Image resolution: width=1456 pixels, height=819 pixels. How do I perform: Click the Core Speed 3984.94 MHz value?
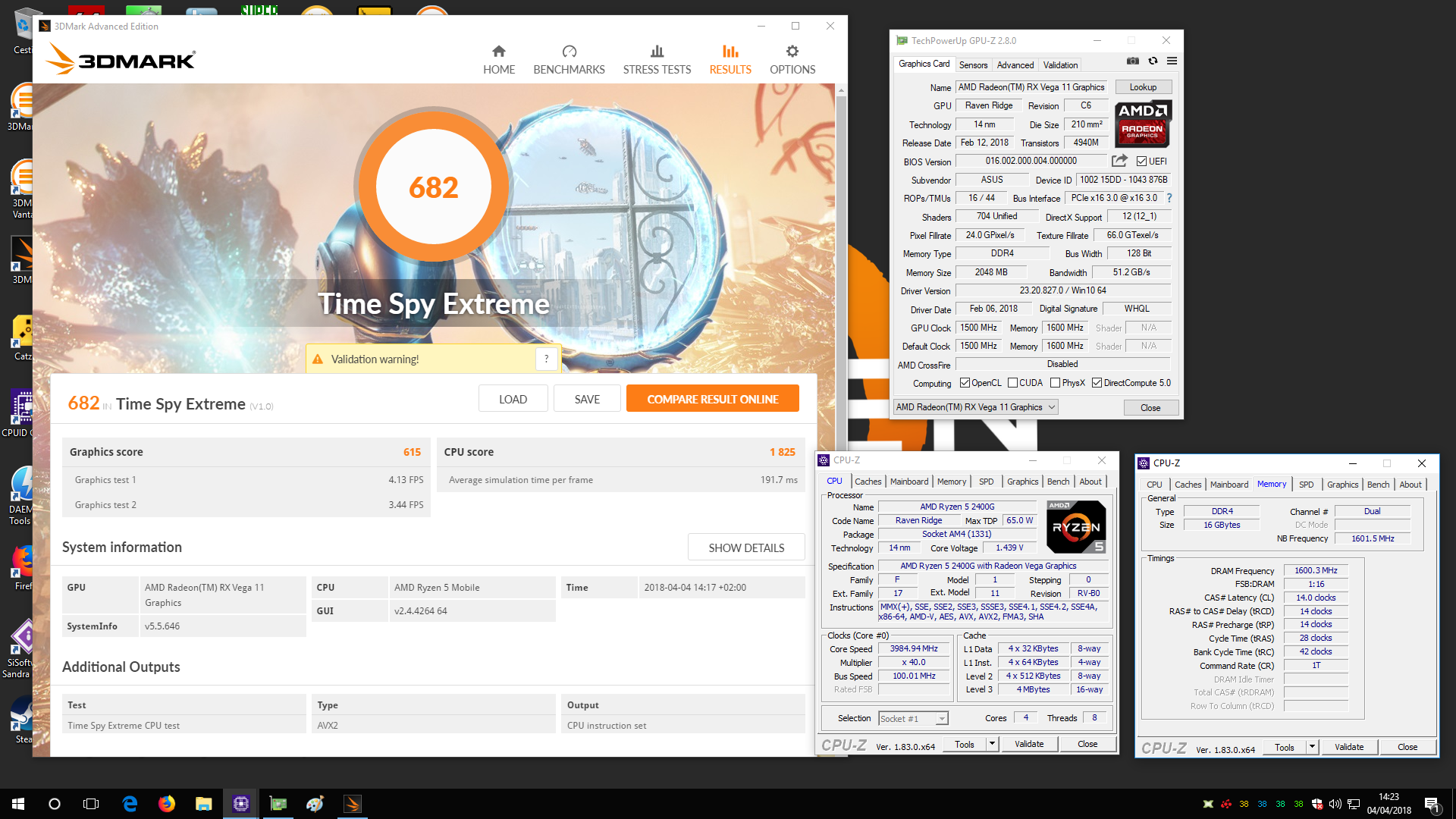tap(914, 648)
